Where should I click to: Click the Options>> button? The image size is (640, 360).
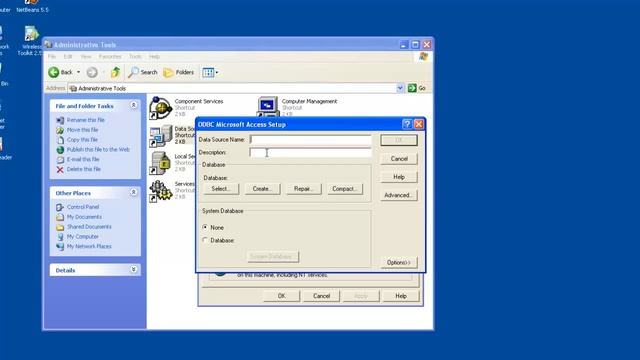pos(399,262)
